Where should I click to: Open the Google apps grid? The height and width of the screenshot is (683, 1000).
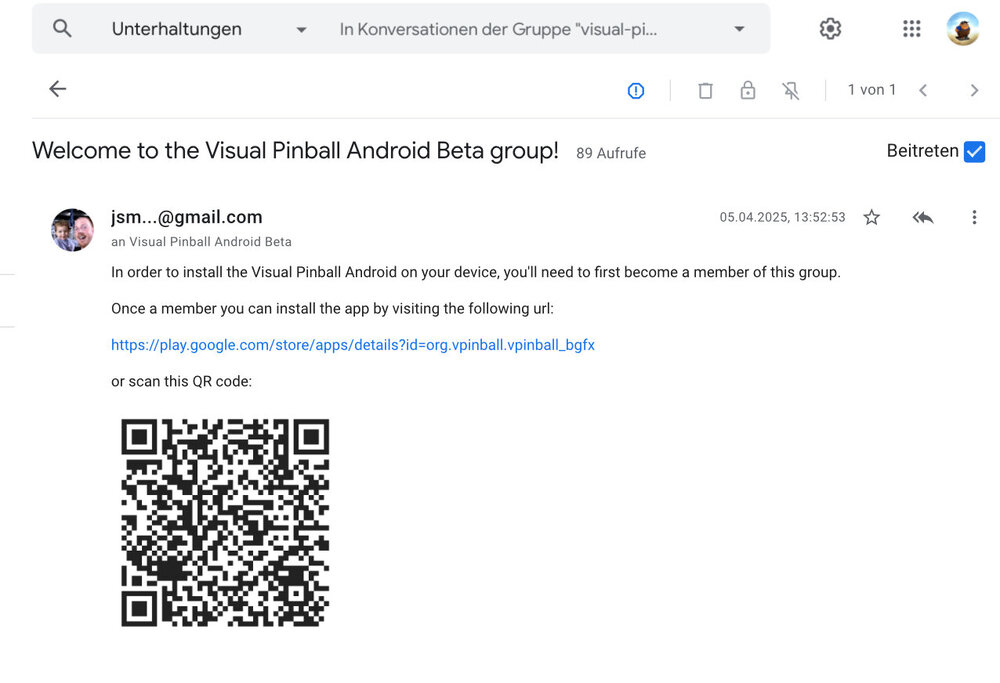tap(911, 29)
